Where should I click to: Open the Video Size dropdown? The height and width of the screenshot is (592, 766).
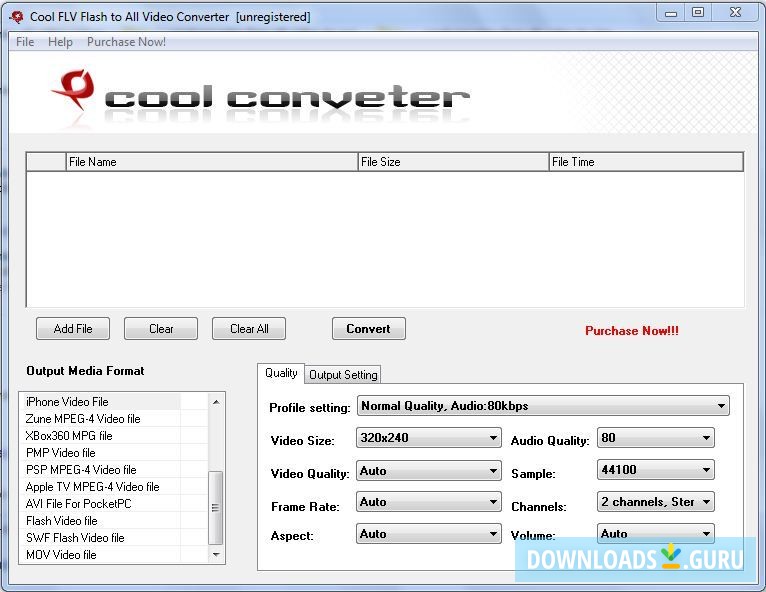(428, 438)
